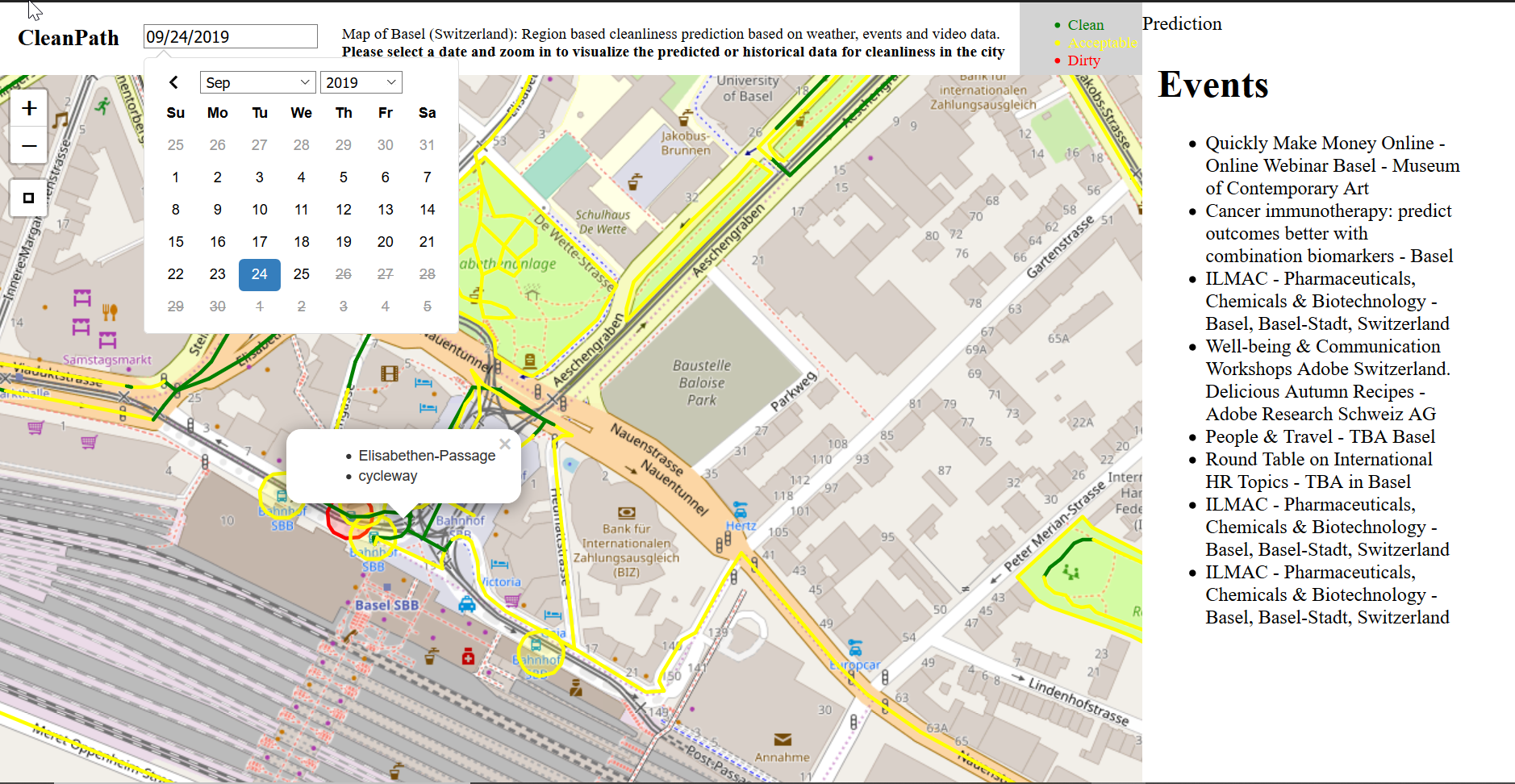Click the Samstagsmarkt map label
The width and height of the screenshot is (1515, 784).
click(107, 360)
